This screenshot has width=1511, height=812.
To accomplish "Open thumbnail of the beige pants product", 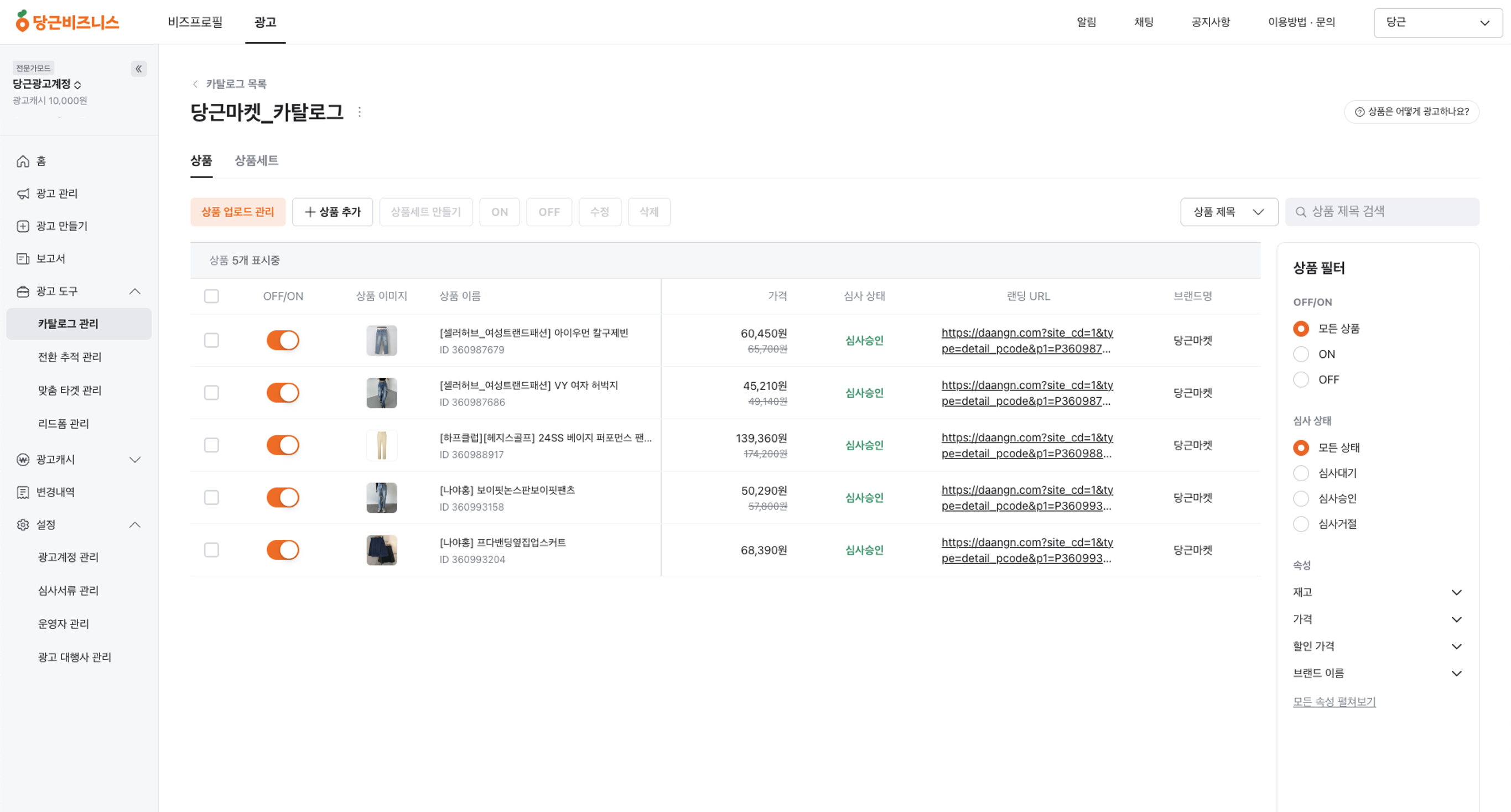I will 381,445.
